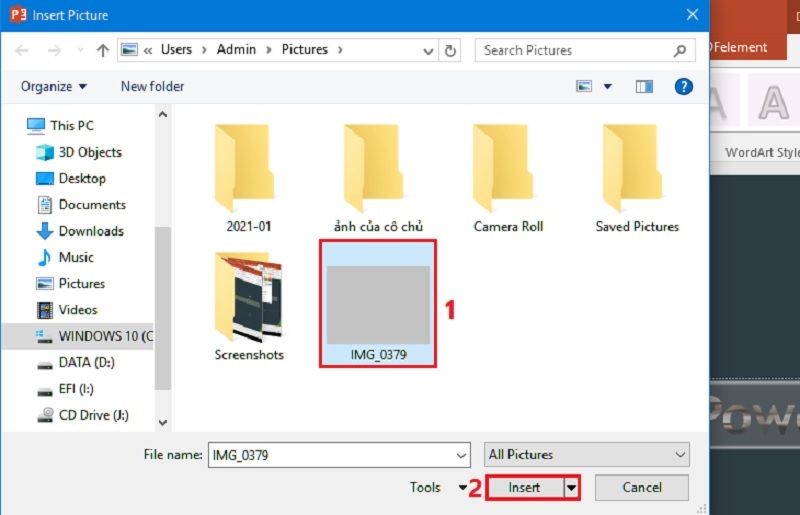Go up one folder level arrow

click(102, 50)
